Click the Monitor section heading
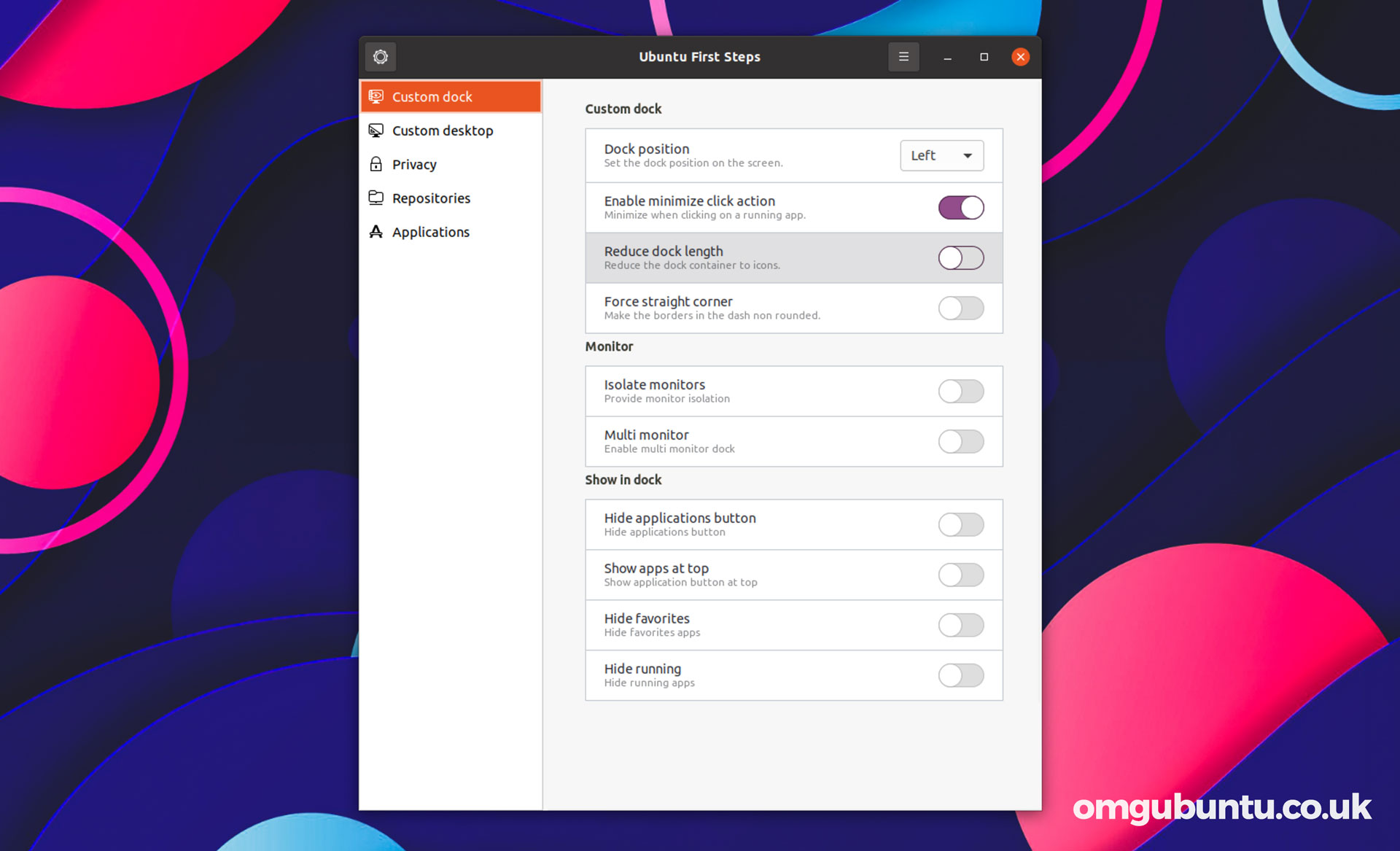Screen dimensions: 1400x851 (x=609, y=346)
